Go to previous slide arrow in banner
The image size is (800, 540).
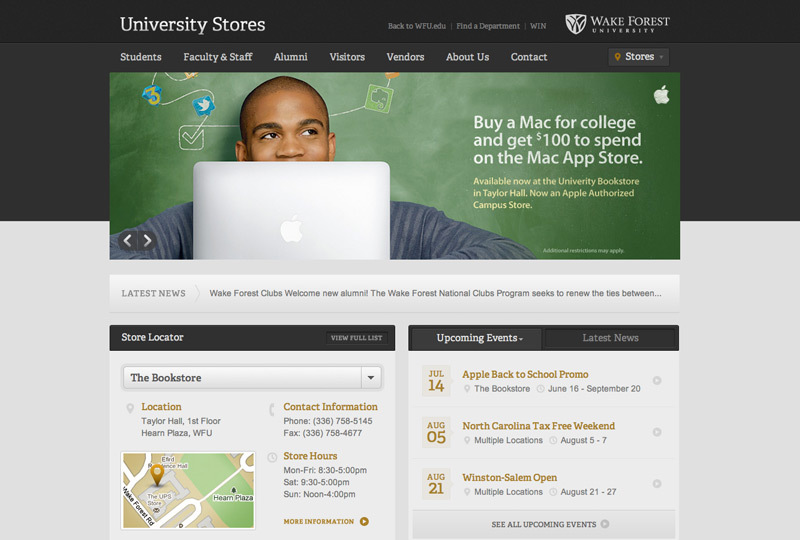(128, 240)
